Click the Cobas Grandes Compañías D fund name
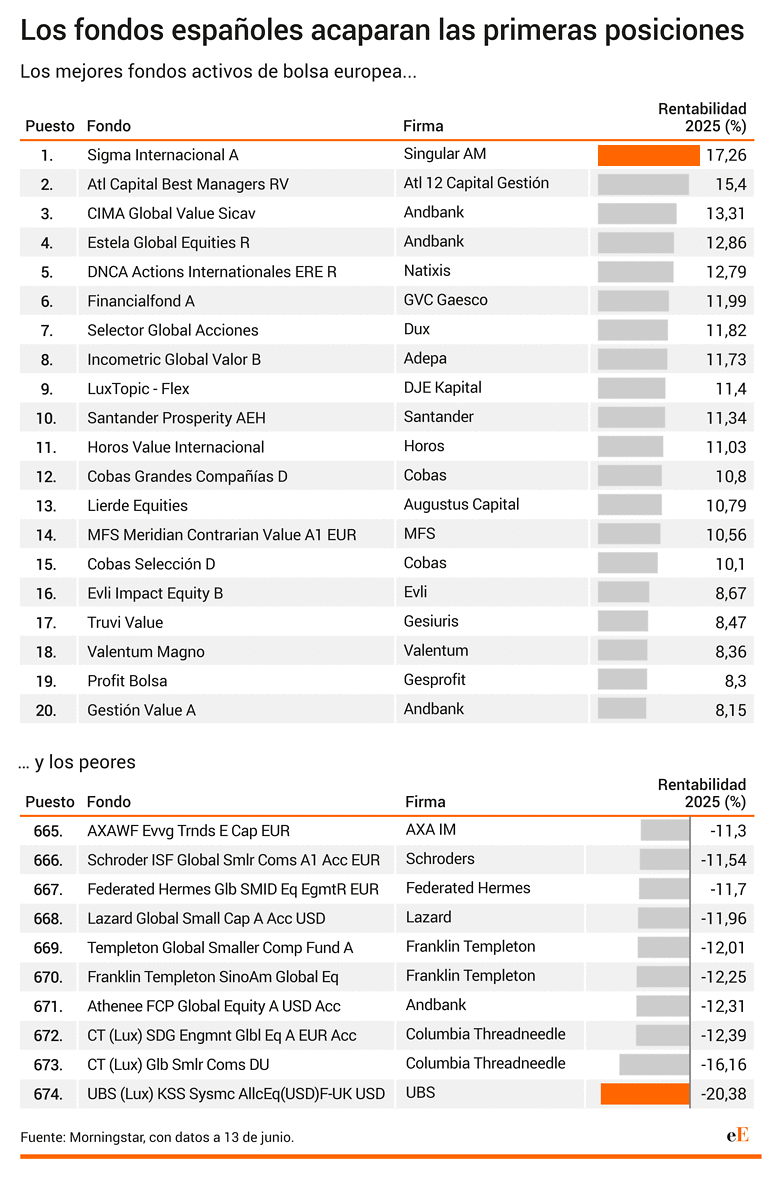This screenshot has width=770, height=1178. [x=187, y=476]
